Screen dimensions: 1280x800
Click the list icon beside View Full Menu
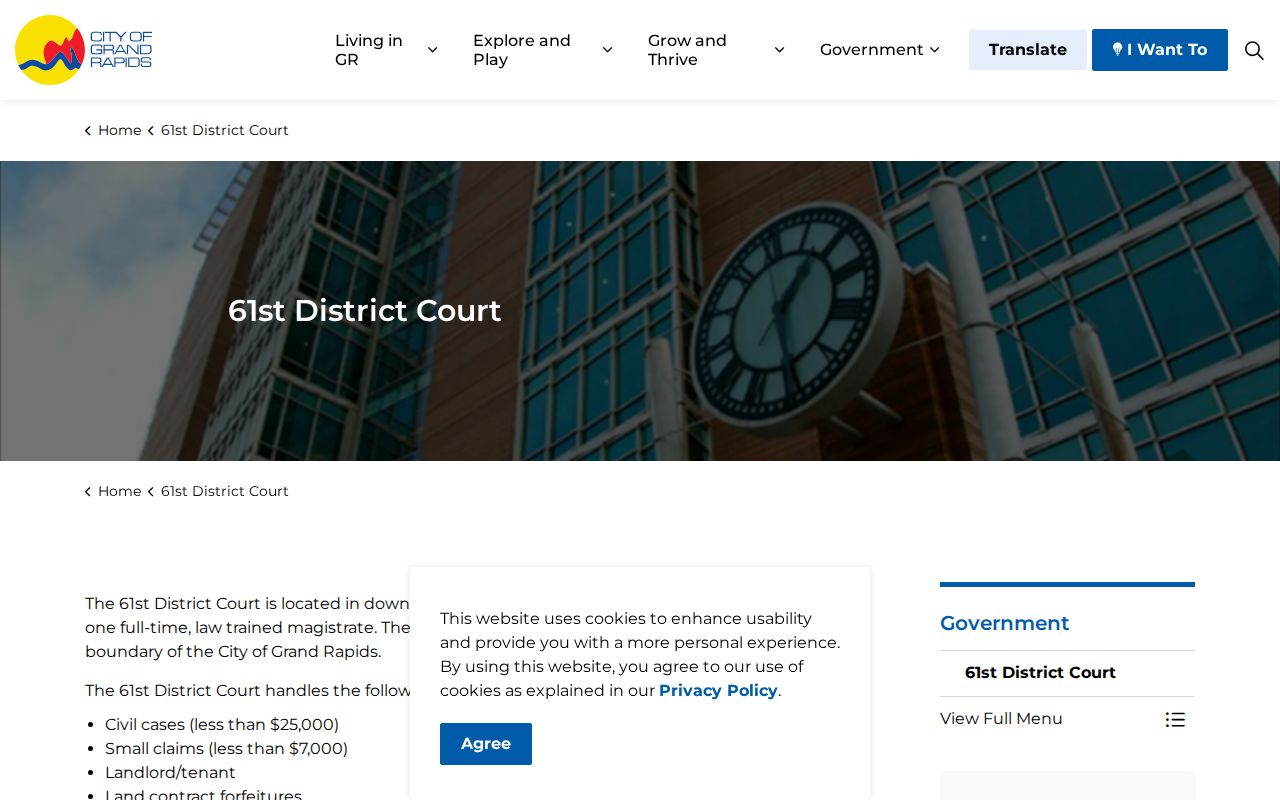tap(1175, 719)
